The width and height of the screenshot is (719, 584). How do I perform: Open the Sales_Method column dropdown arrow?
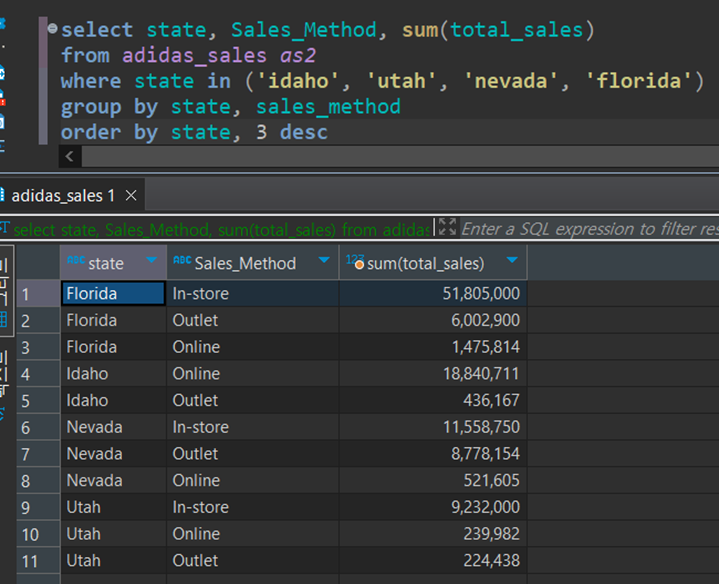324,260
